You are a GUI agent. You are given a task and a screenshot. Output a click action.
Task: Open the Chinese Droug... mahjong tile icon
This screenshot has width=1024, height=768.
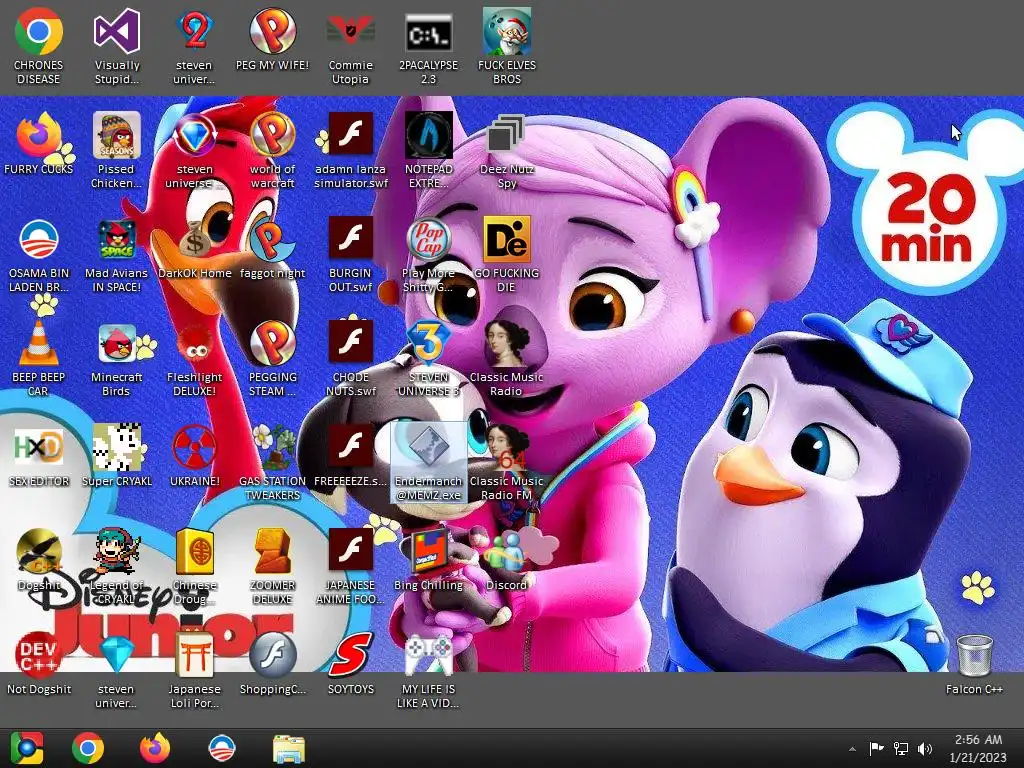point(195,566)
